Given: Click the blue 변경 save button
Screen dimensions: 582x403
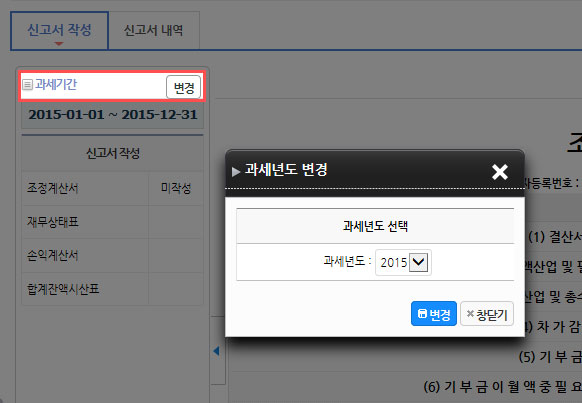Looking at the screenshot, I should point(434,314).
